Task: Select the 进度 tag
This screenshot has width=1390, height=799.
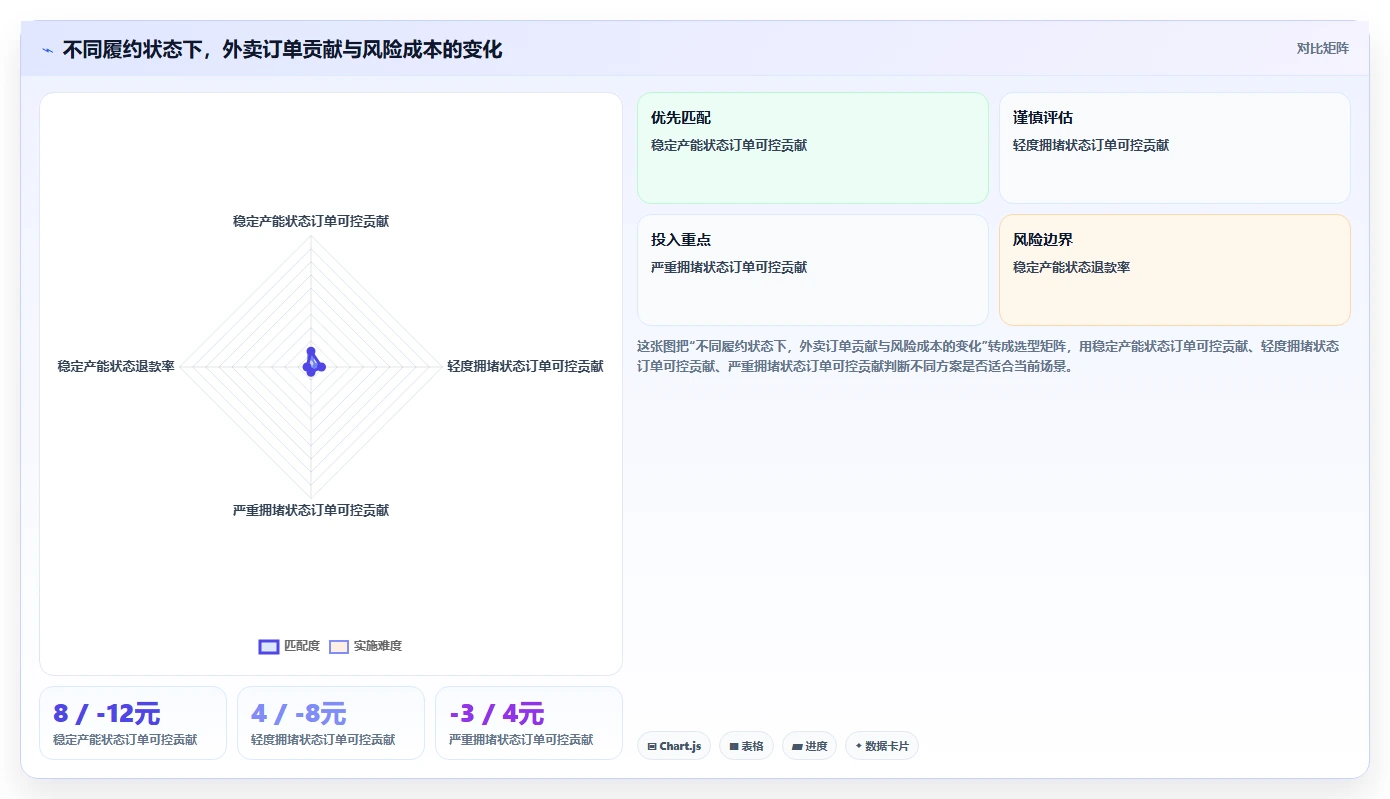Action: [x=809, y=746]
